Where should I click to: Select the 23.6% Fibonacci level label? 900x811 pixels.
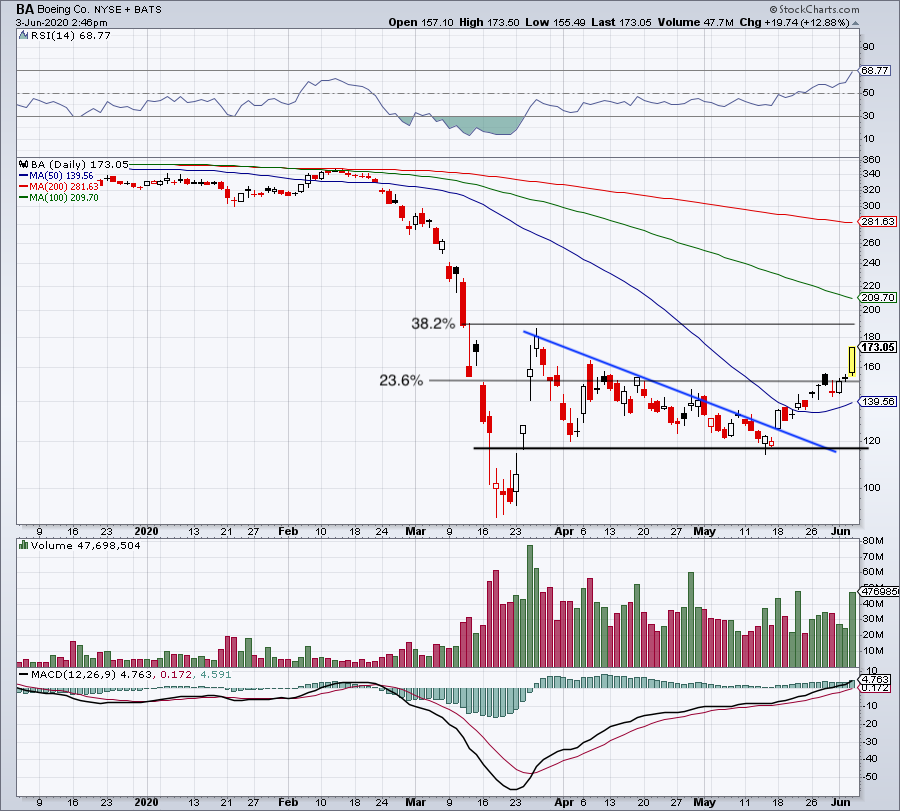400,380
